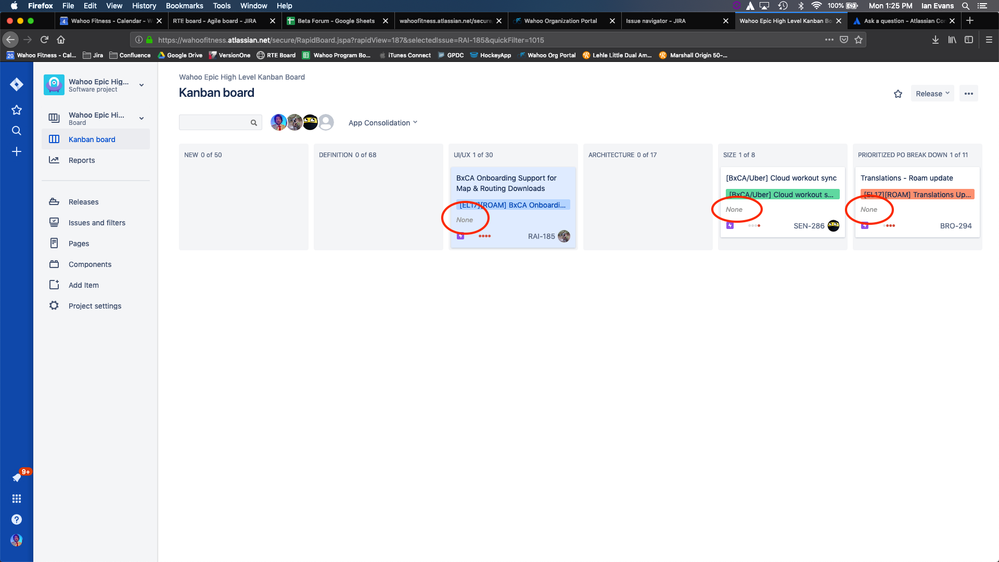The image size is (999, 562).
Task: Open the board's more options menu
Action: pos(968,94)
